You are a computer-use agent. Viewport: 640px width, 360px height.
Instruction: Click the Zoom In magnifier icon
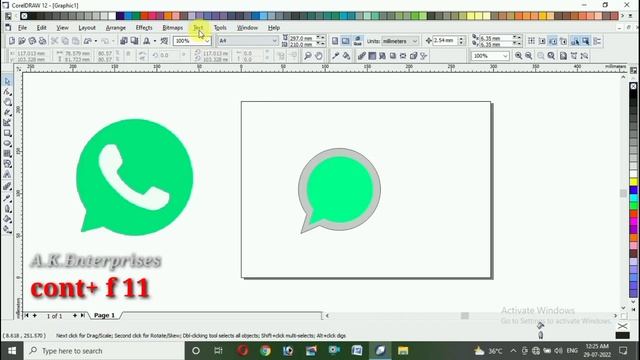518,56
